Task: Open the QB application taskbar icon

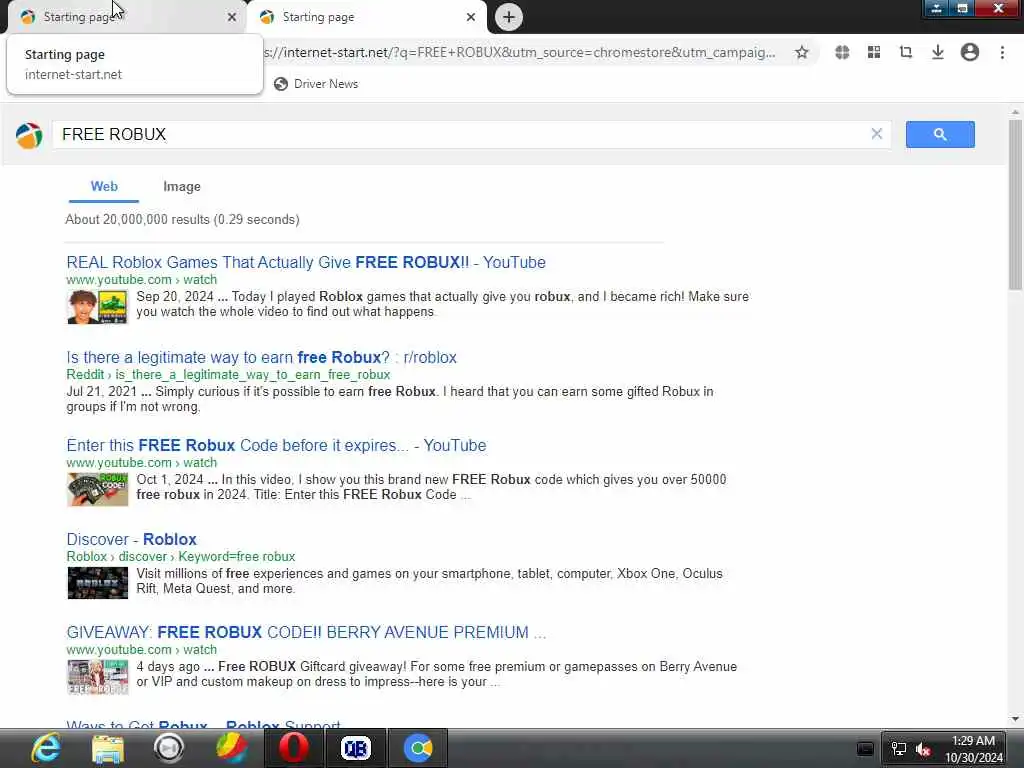Action: [x=356, y=748]
